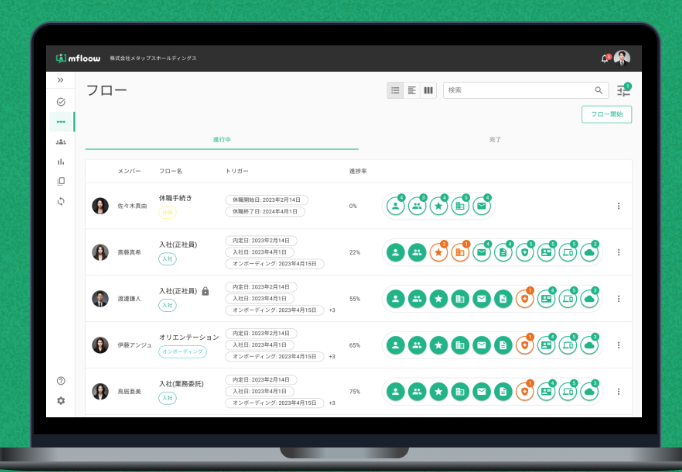The height and width of the screenshot is (472, 682).
Task: Click the mail step icon for 佐々木真由
Action: [x=482, y=206]
